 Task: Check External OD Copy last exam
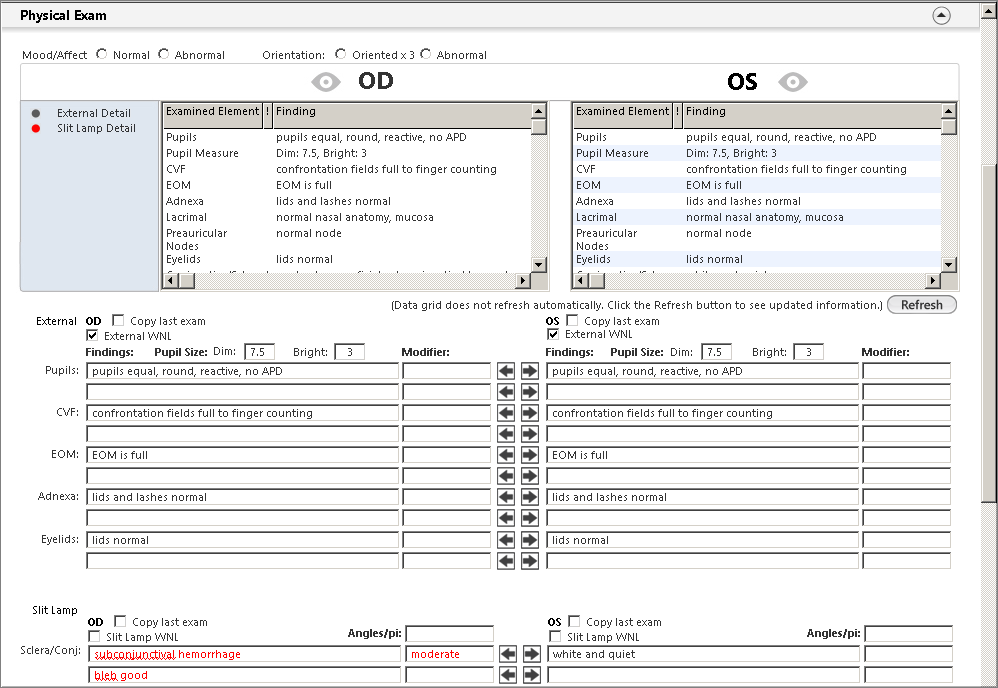pyautogui.click(x=118, y=320)
